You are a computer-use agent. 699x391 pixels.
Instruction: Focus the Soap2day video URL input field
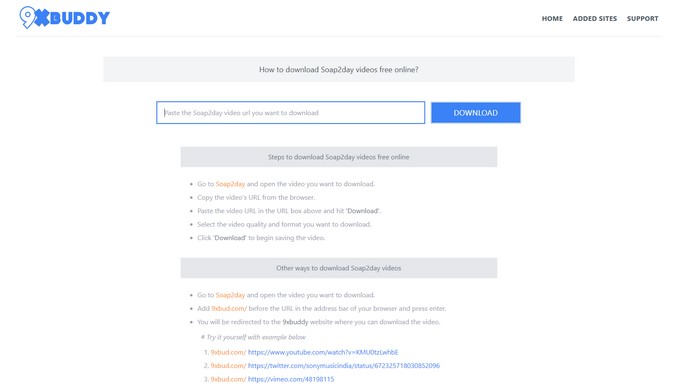pyautogui.click(x=290, y=113)
